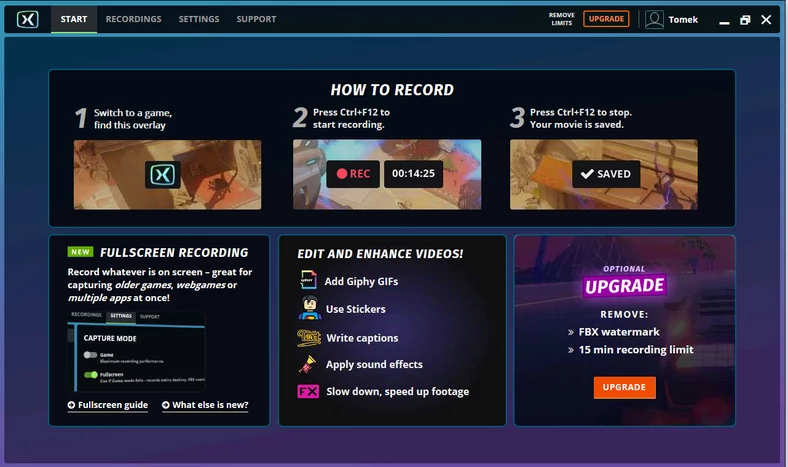Open the RECORDINGS tab
788x467 pixels.
(x=133, y=19)
